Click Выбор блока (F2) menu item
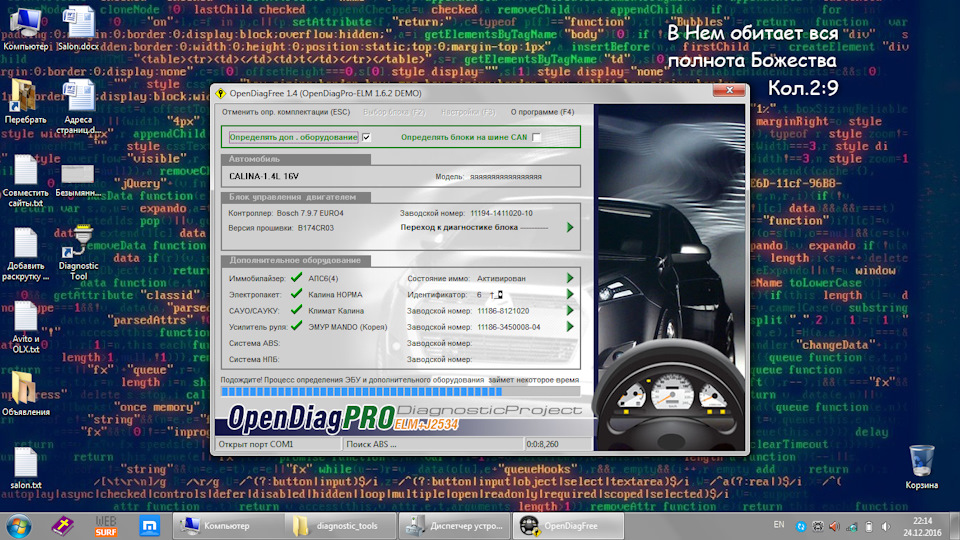 (x=394, y=112)
